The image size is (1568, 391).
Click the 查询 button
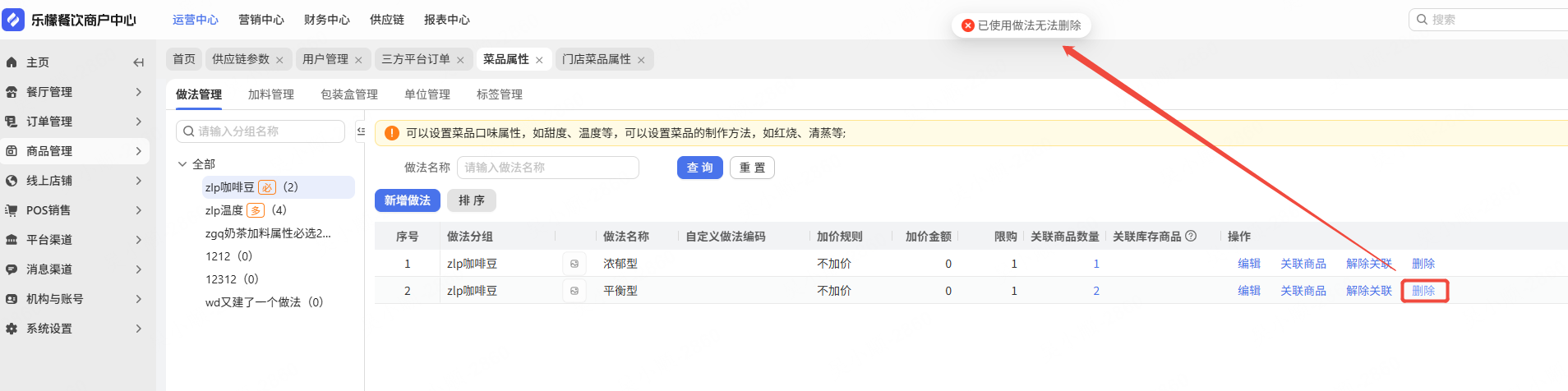(x=700, y=168)
